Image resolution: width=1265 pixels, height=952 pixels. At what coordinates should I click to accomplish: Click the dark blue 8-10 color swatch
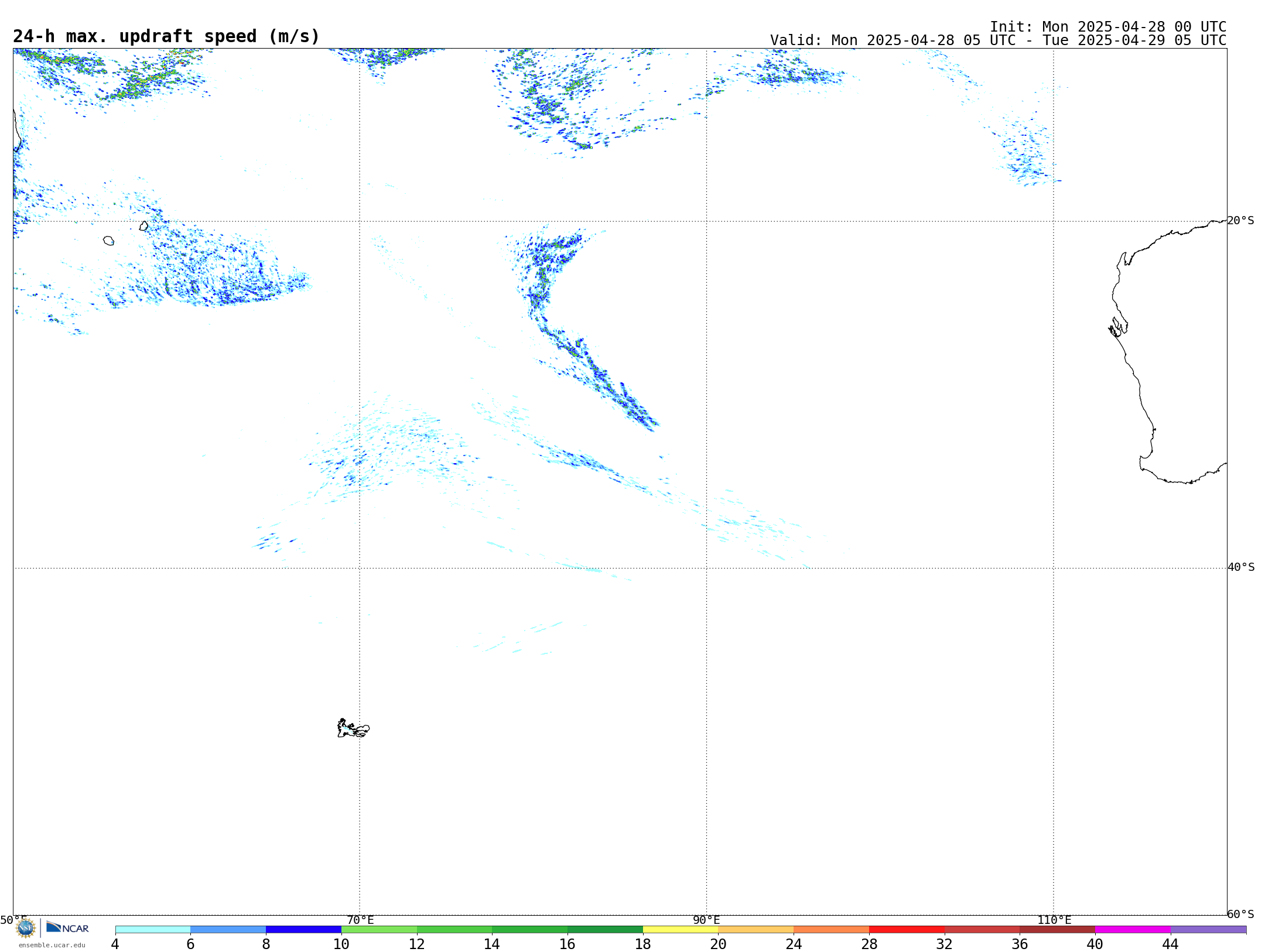pyautogui.click(x=303, y=929)
